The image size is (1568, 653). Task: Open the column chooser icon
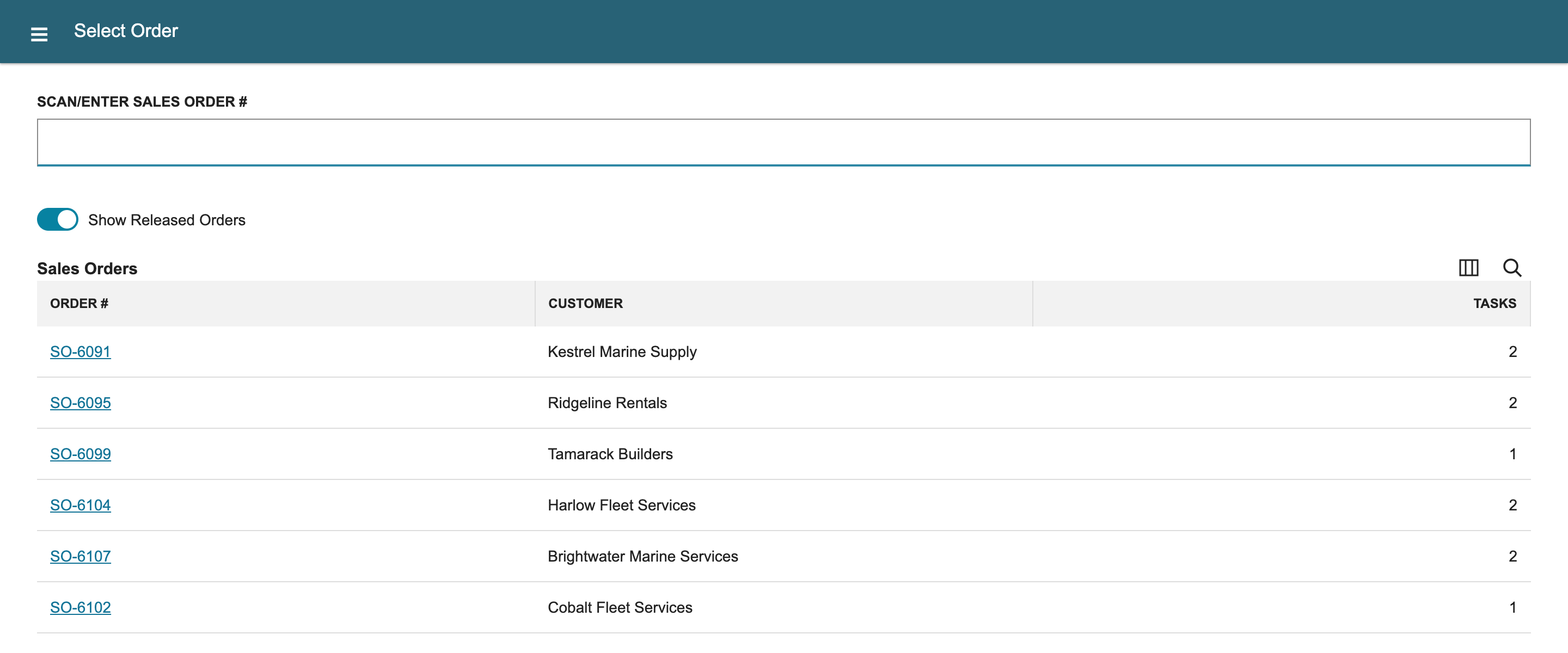1468,268
